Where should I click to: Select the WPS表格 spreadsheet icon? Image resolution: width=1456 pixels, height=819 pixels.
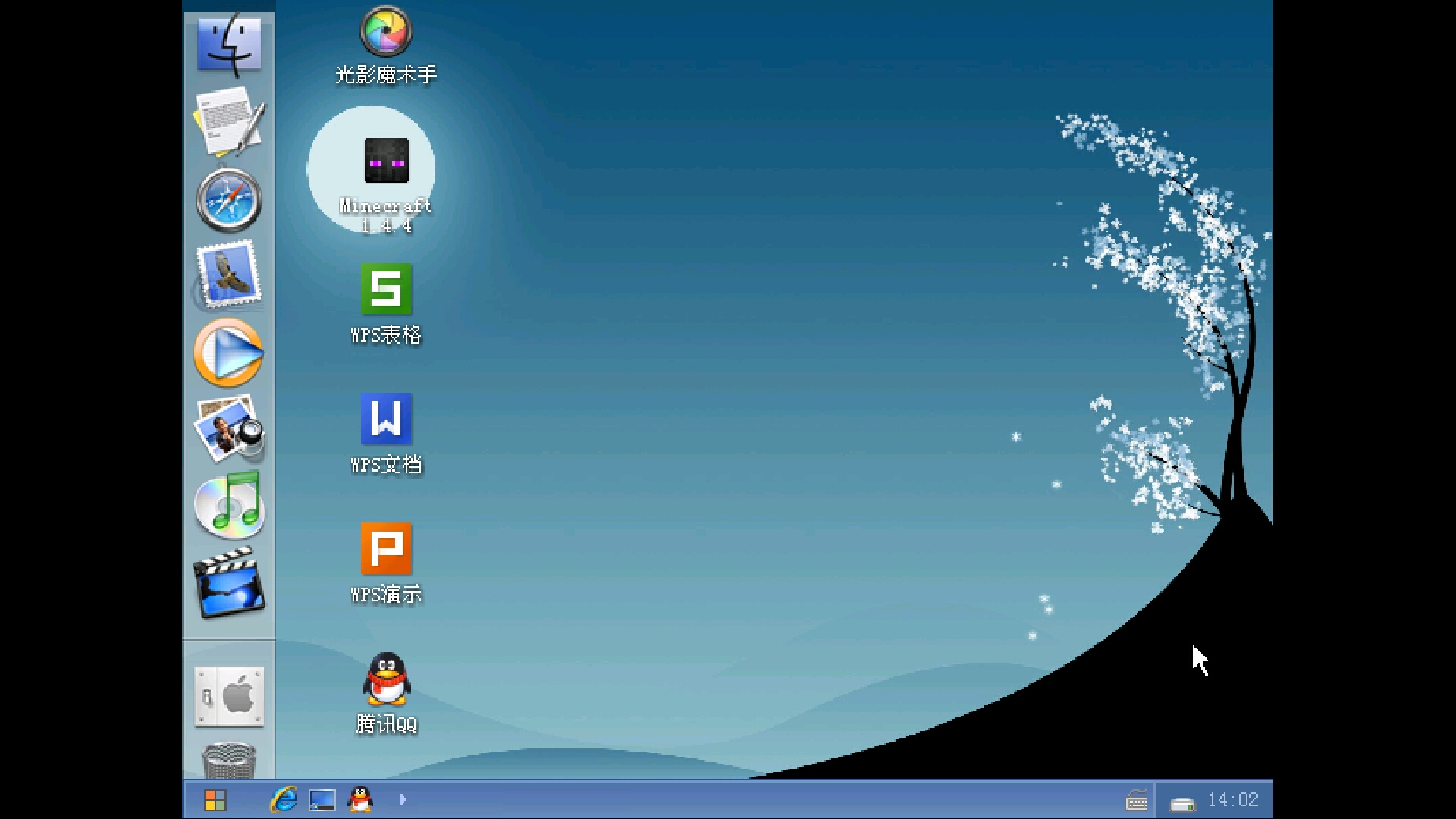pos(386,305)
